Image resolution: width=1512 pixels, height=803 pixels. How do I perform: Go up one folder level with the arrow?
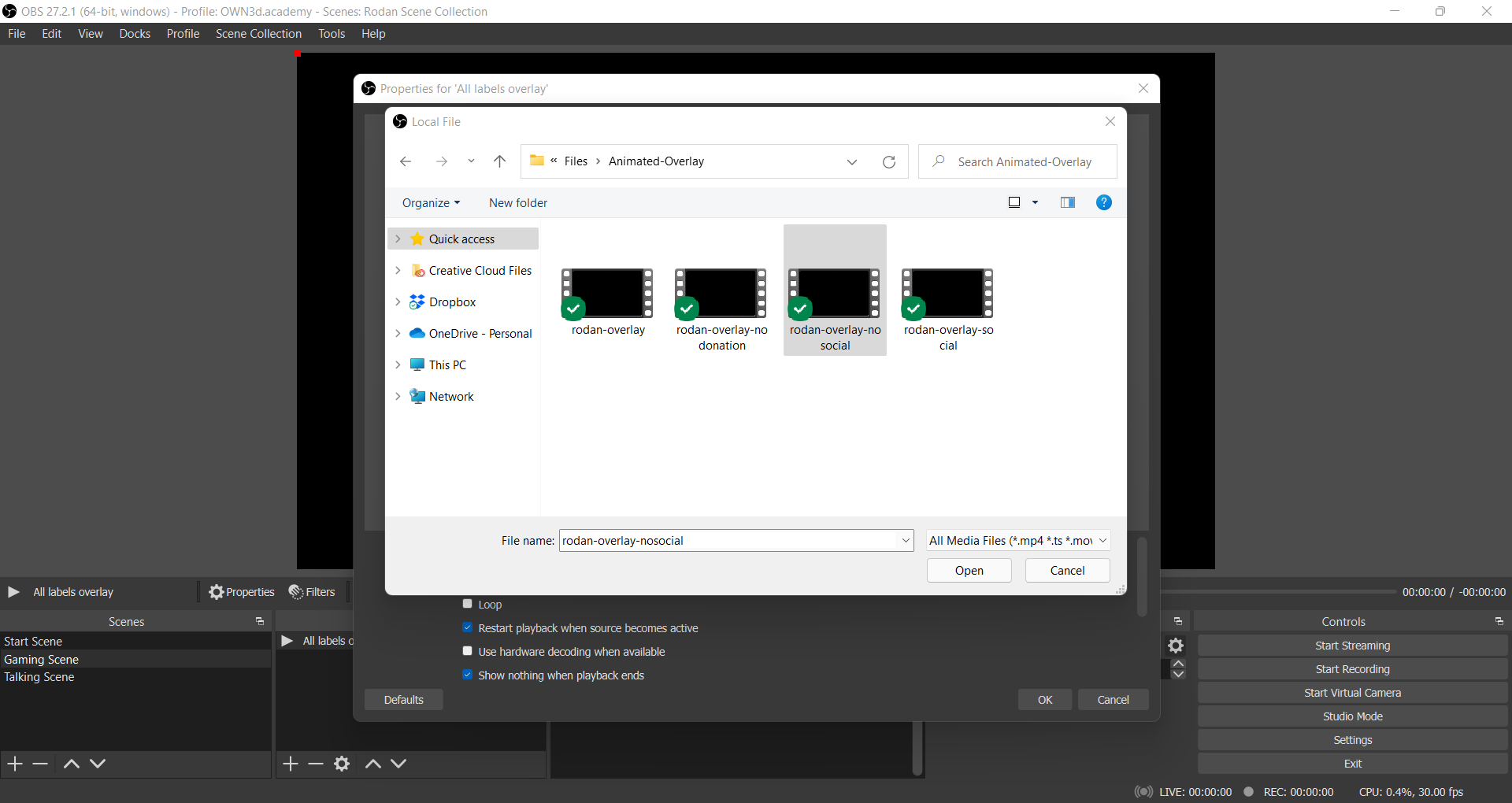coord(499,161)
